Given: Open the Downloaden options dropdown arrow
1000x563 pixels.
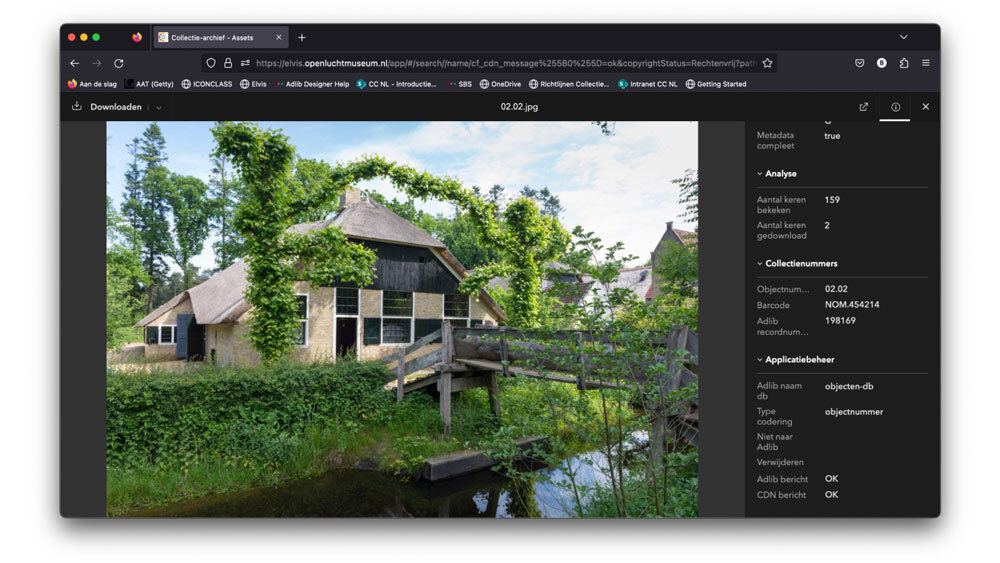Looking at the screenshot, I should coord(159,108).
